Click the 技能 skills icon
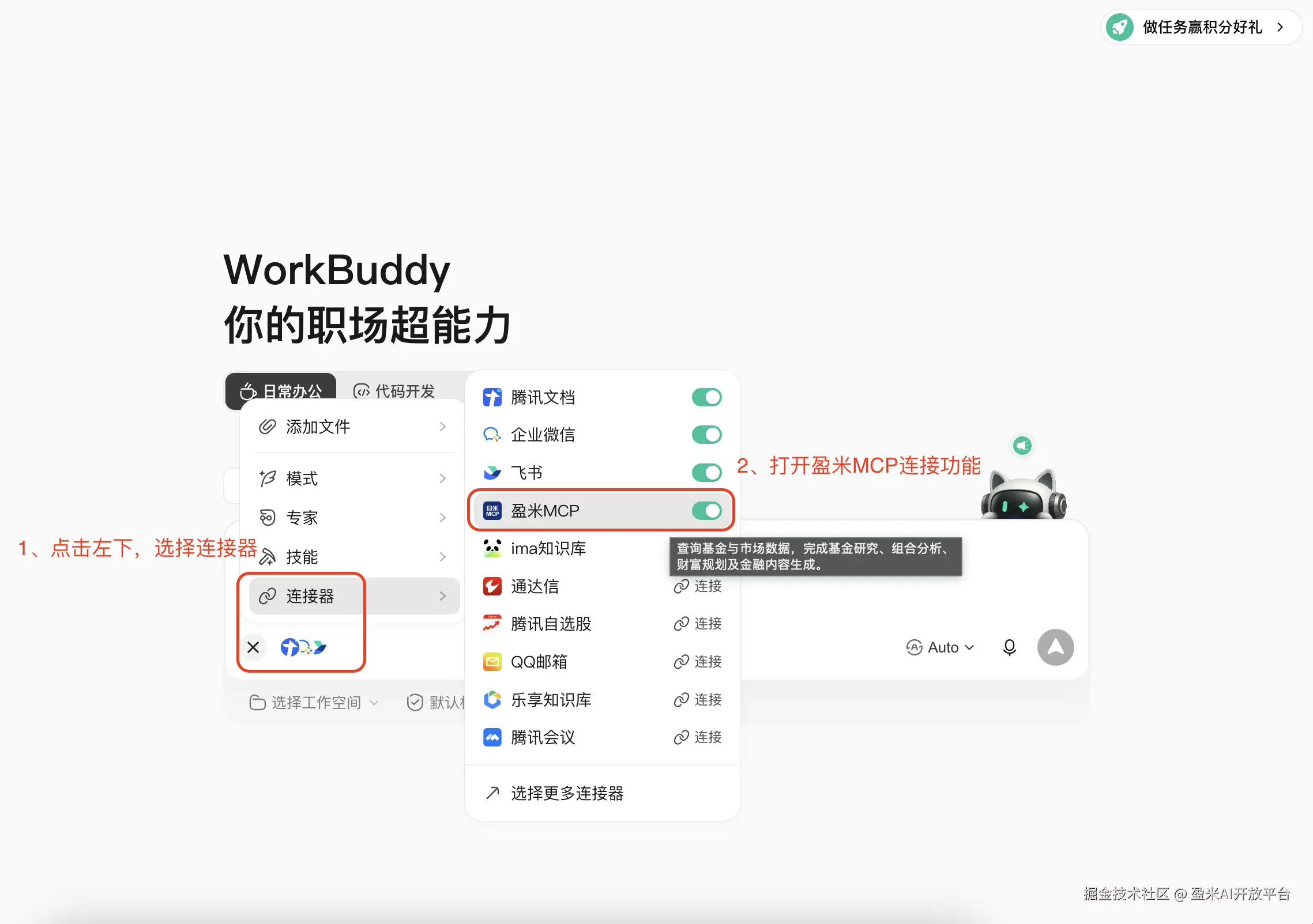The width and height of the screenshot is (1313, 924). [x=267, y=557]
